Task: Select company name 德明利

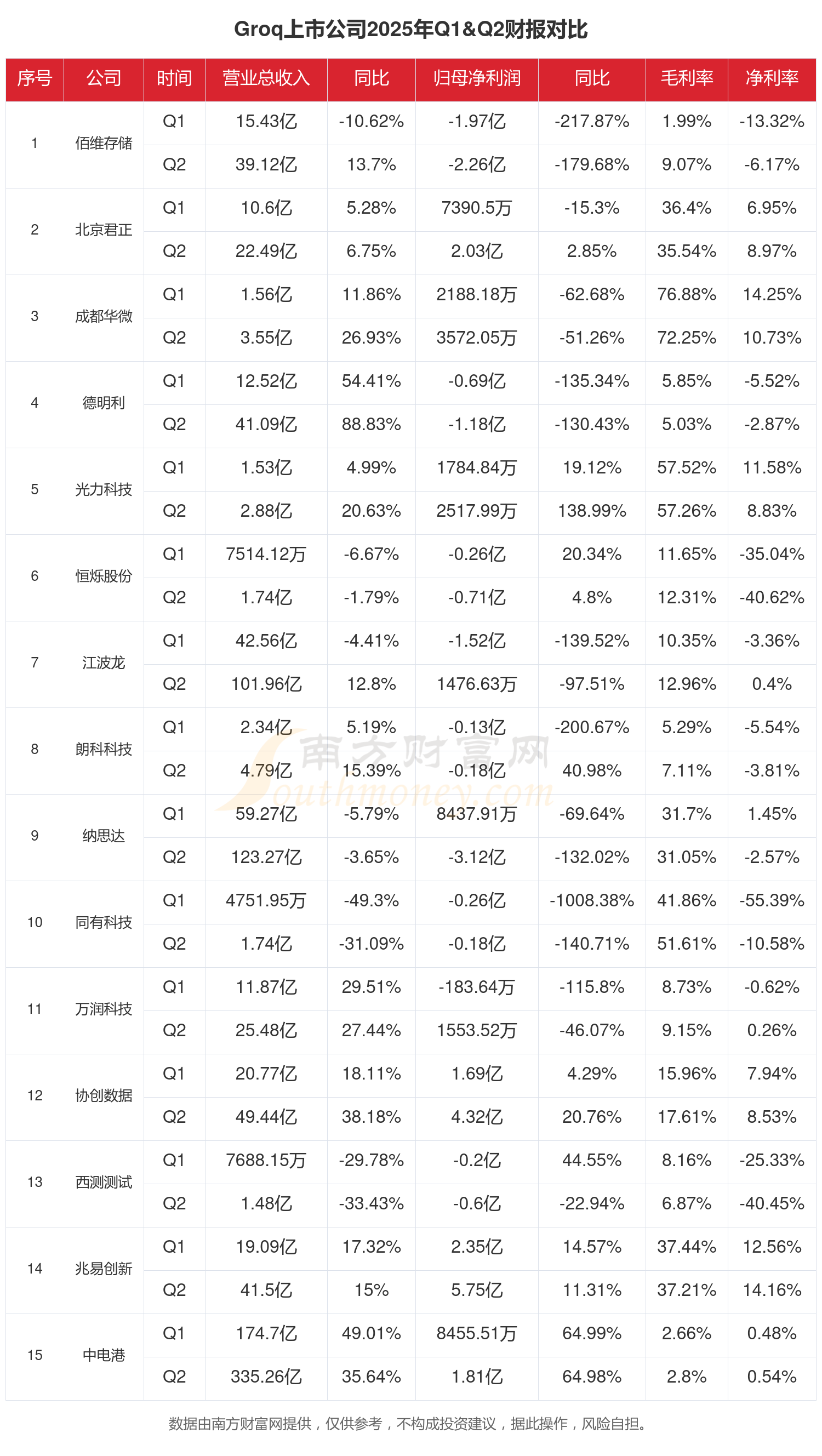Action: (104, 402)
